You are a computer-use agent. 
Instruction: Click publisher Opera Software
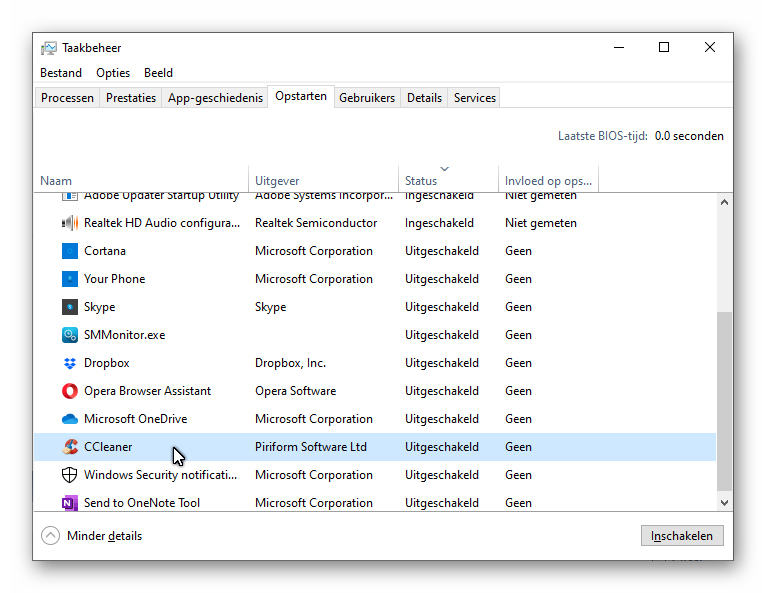point(296,391)
